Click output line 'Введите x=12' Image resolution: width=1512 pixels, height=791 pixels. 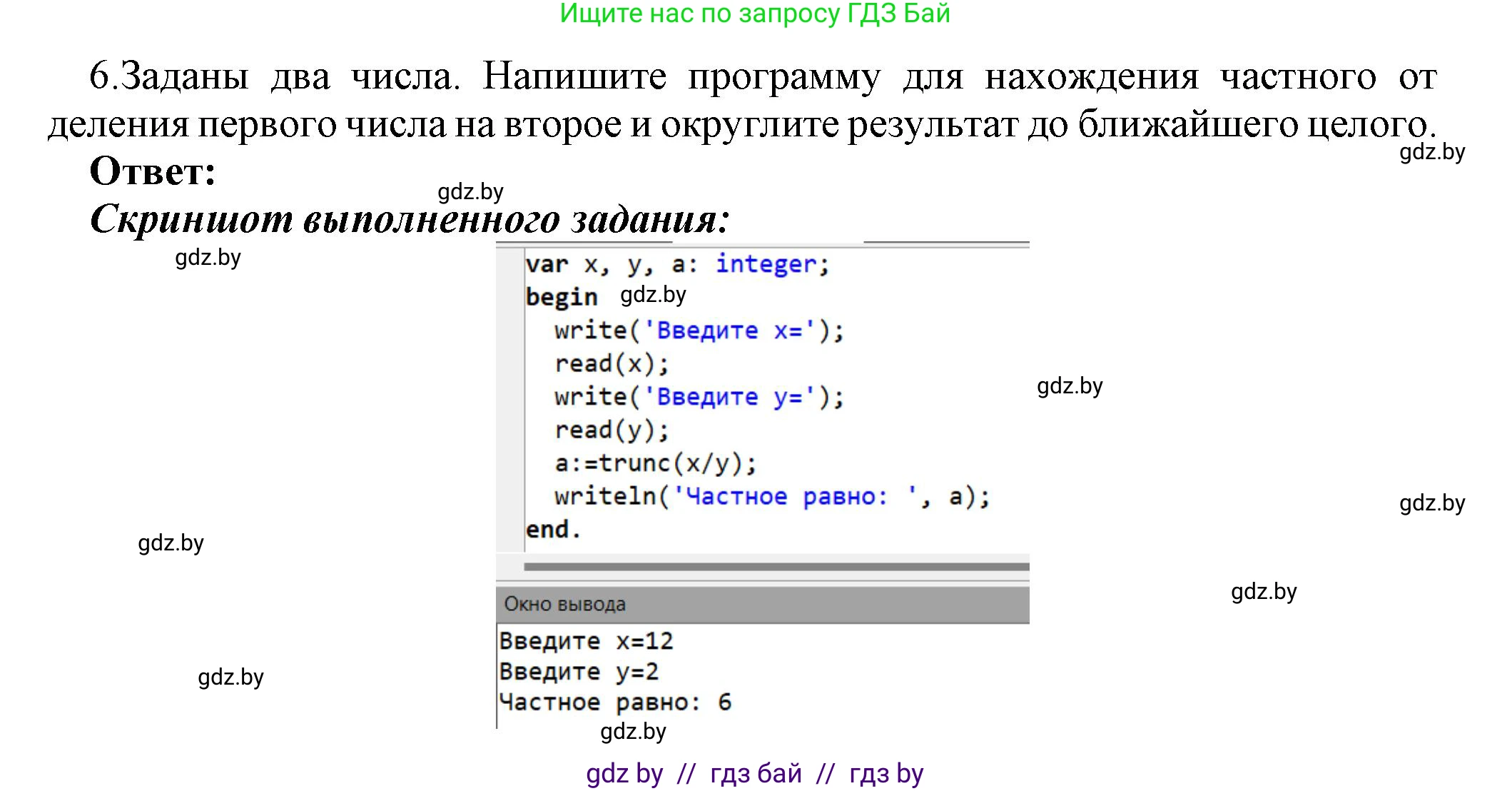(x=586, y=641)
